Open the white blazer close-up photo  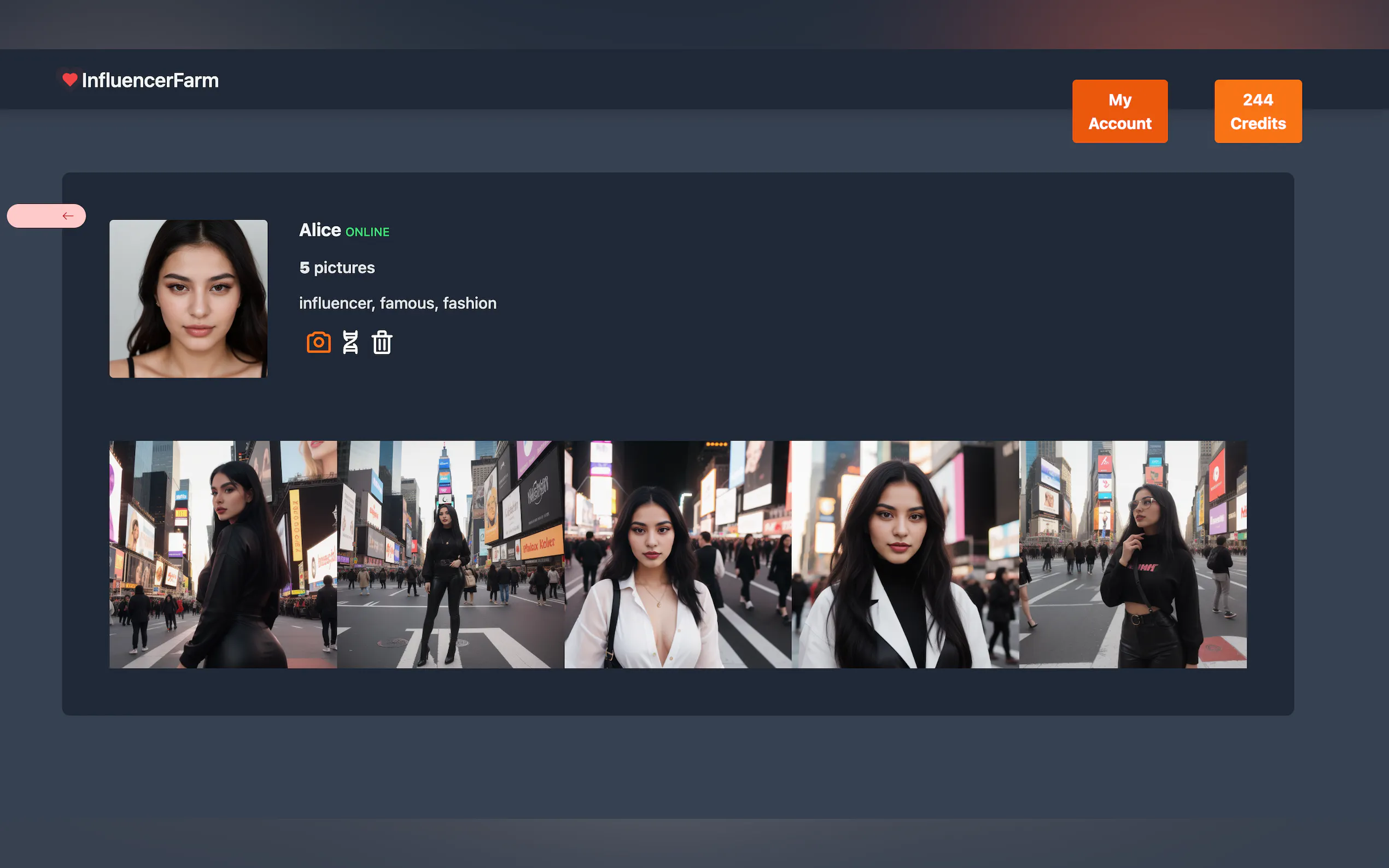[905, 554]
